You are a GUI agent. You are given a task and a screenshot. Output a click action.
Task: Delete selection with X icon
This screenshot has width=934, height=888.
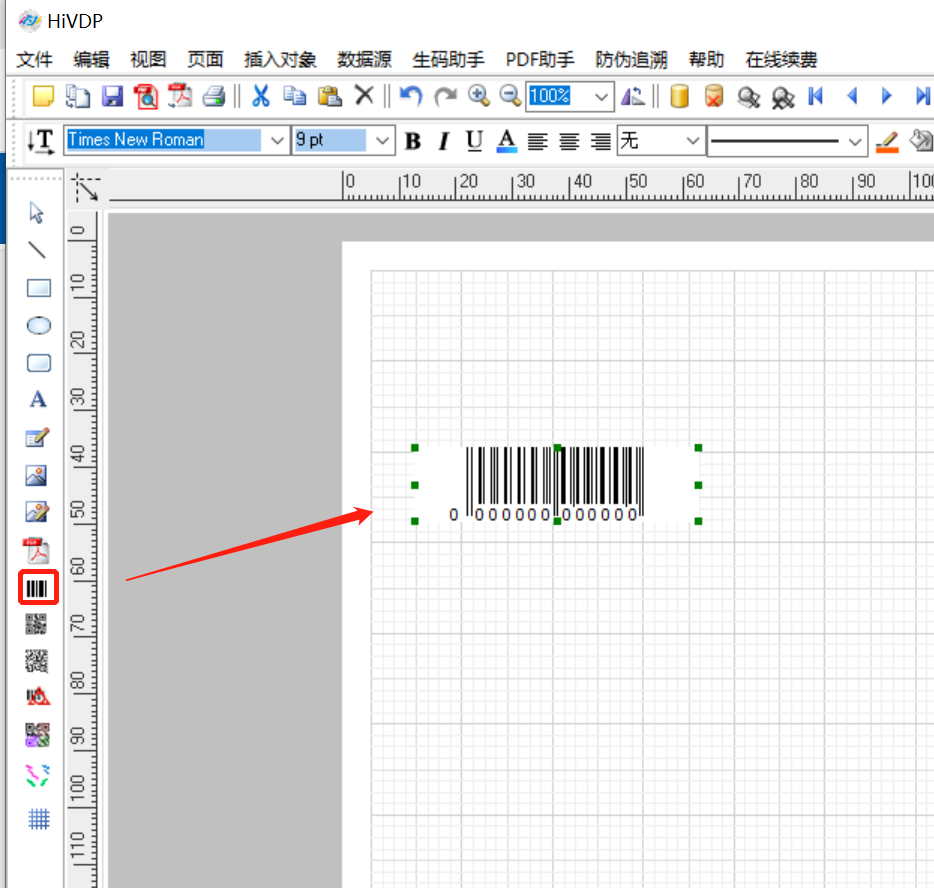coord(364,95)
